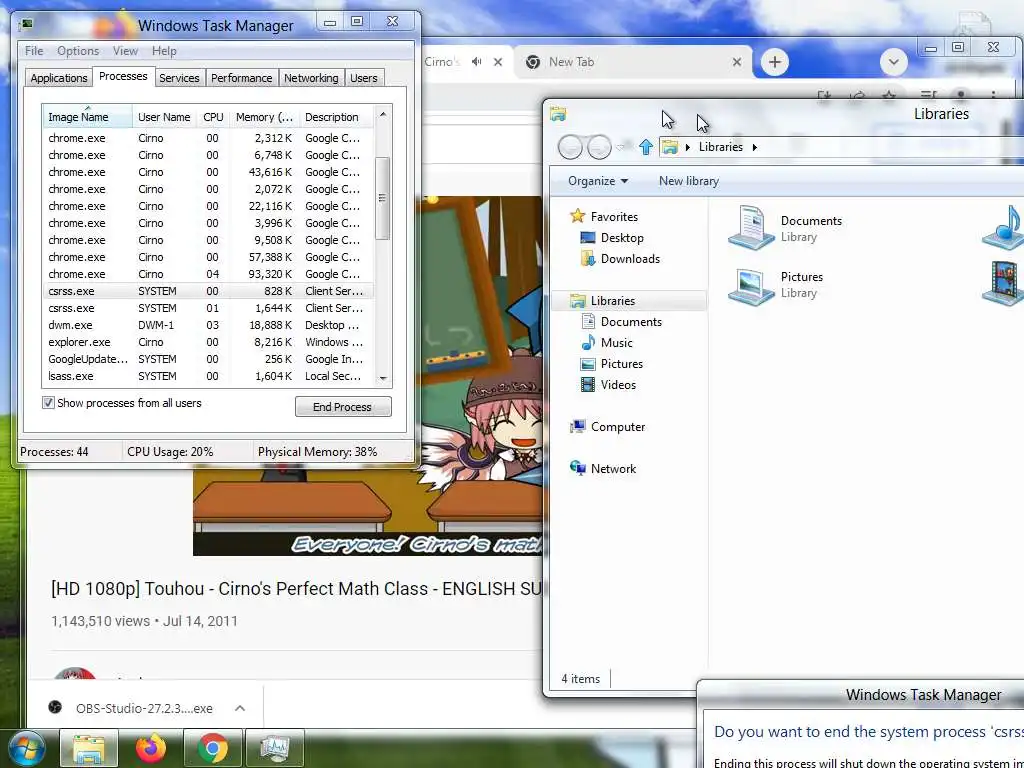Launch Firefox from the taskbar
This screenshot has width=1024, height=768.
151,748
